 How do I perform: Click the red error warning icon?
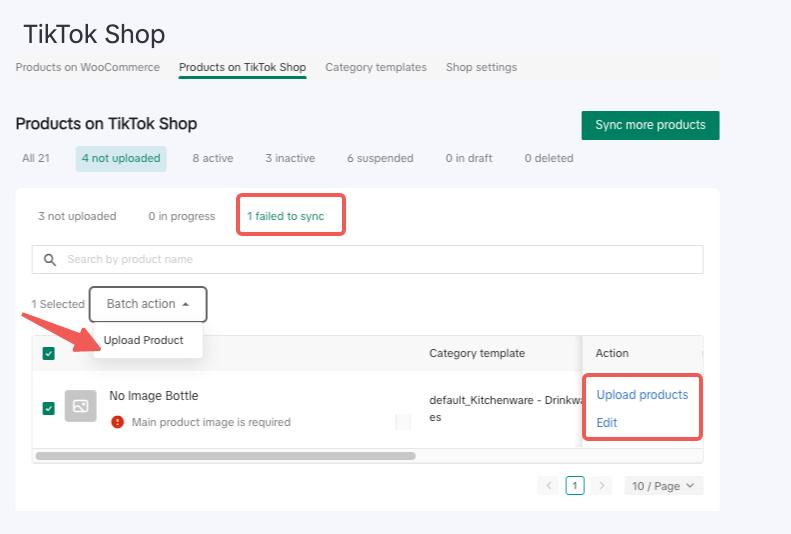tap(118, 422)
